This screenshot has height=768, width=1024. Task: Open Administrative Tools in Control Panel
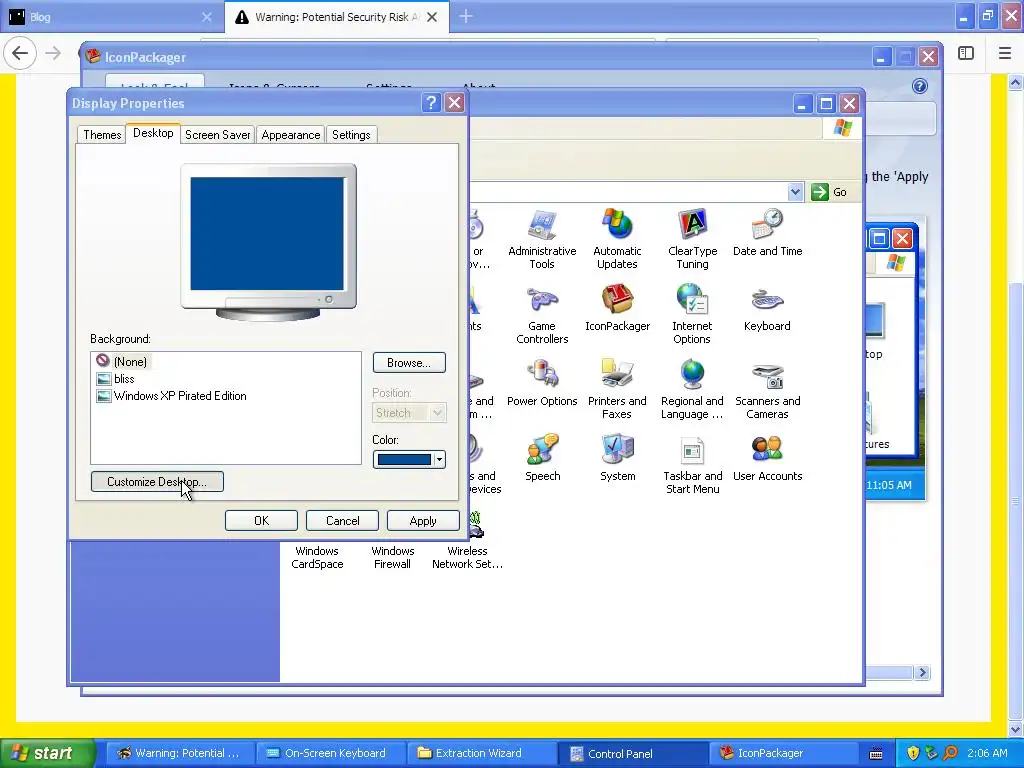(x=542, y=239)
